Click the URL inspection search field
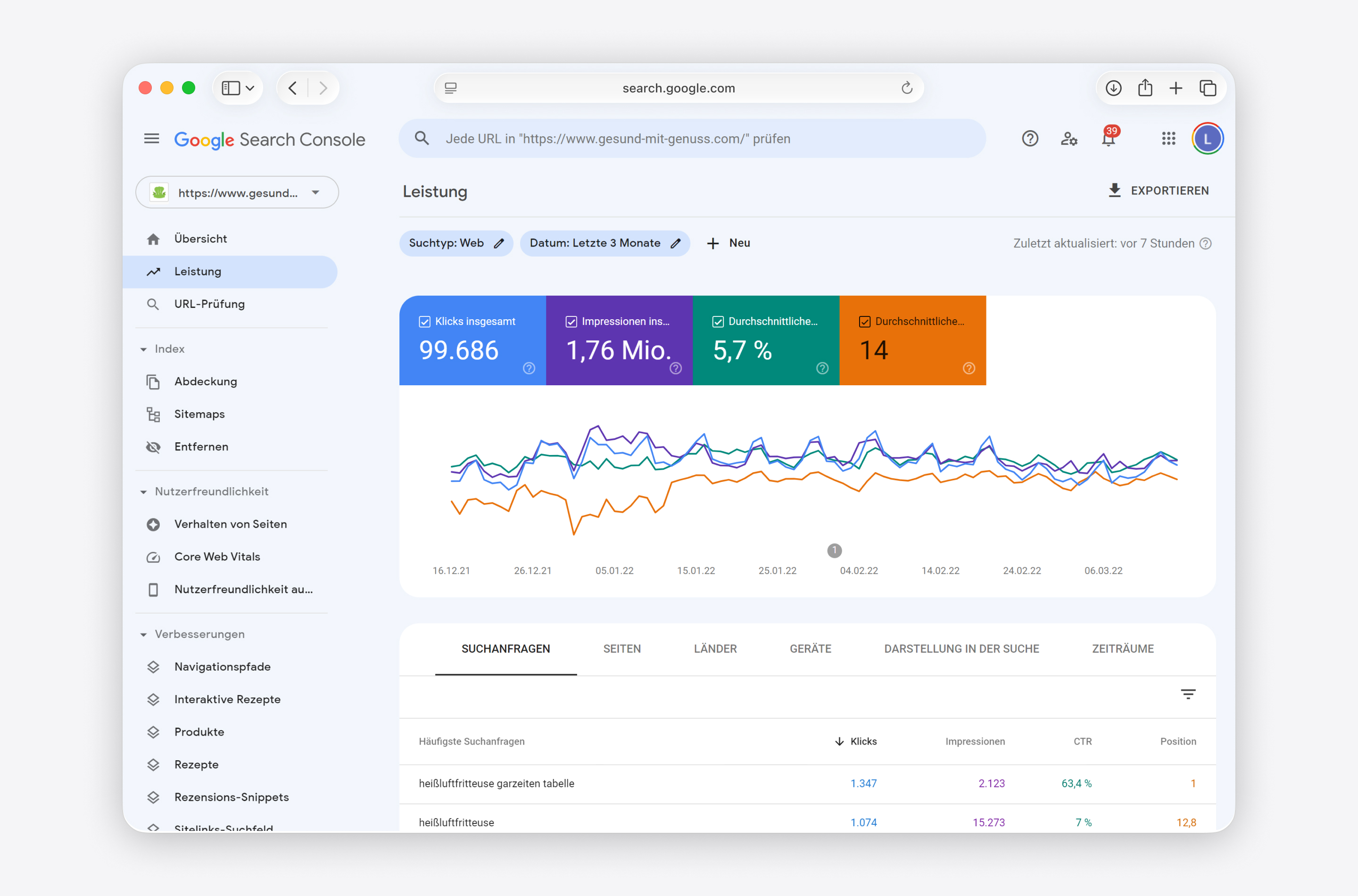 click(x=692, y=139)
